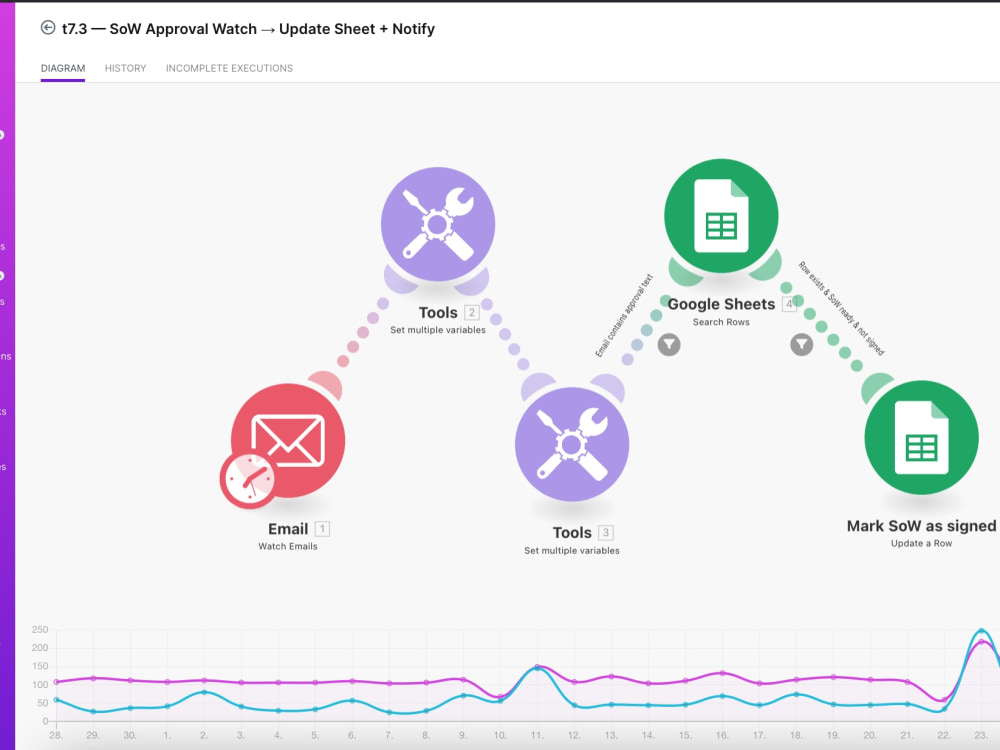Open the Mark SoW as signed module

[922, 438]
